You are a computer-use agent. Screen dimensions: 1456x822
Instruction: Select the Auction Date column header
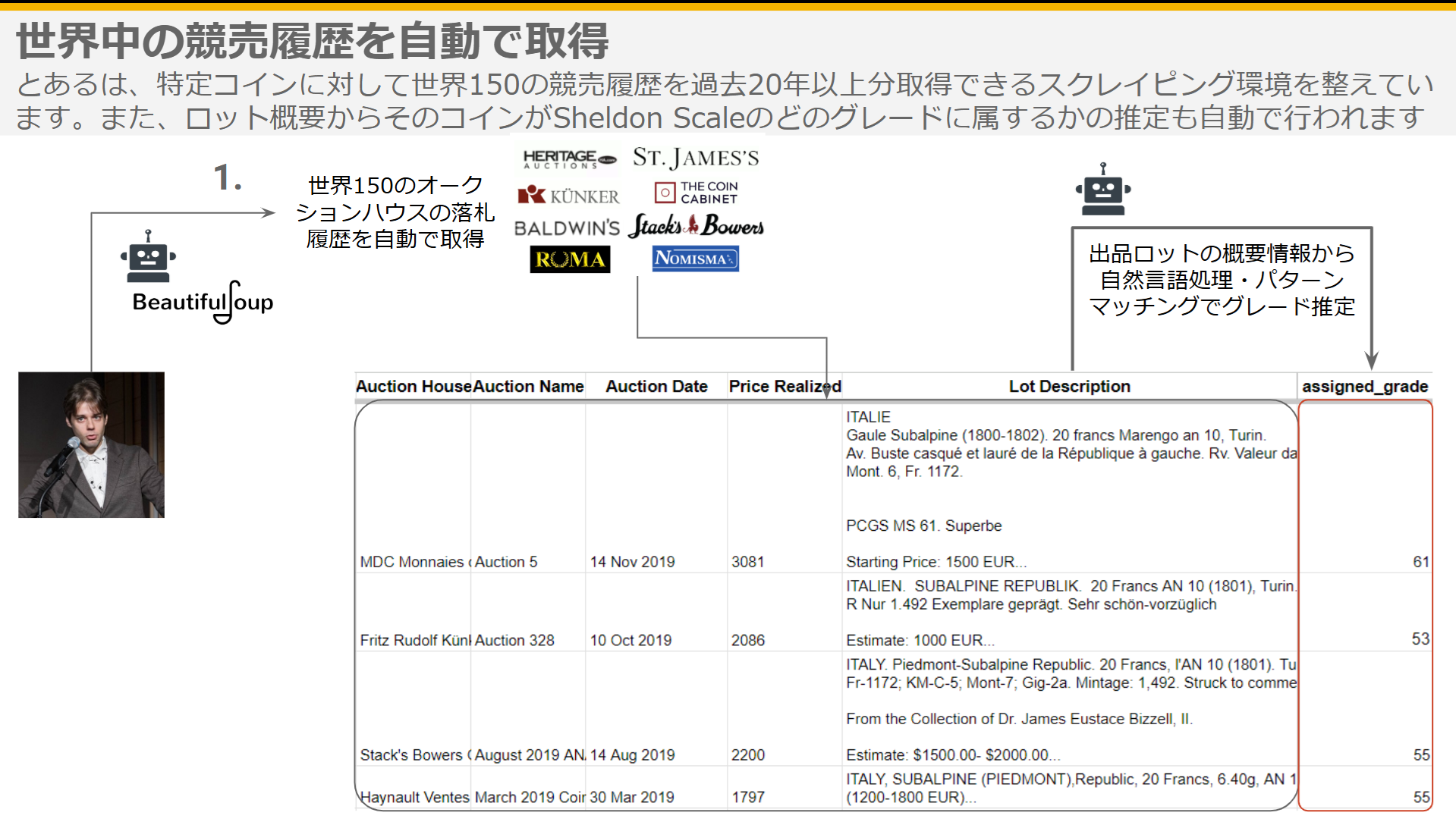(x=656, y=387)
